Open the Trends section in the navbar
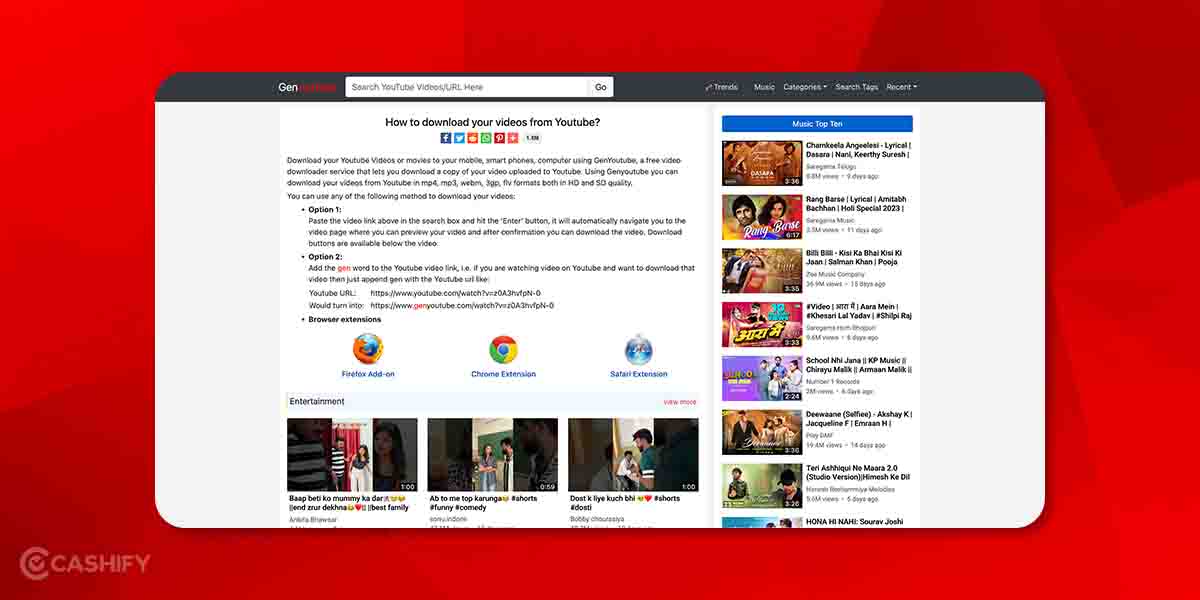The height and width of the screenshot is (600, 1200). [723, 87]
